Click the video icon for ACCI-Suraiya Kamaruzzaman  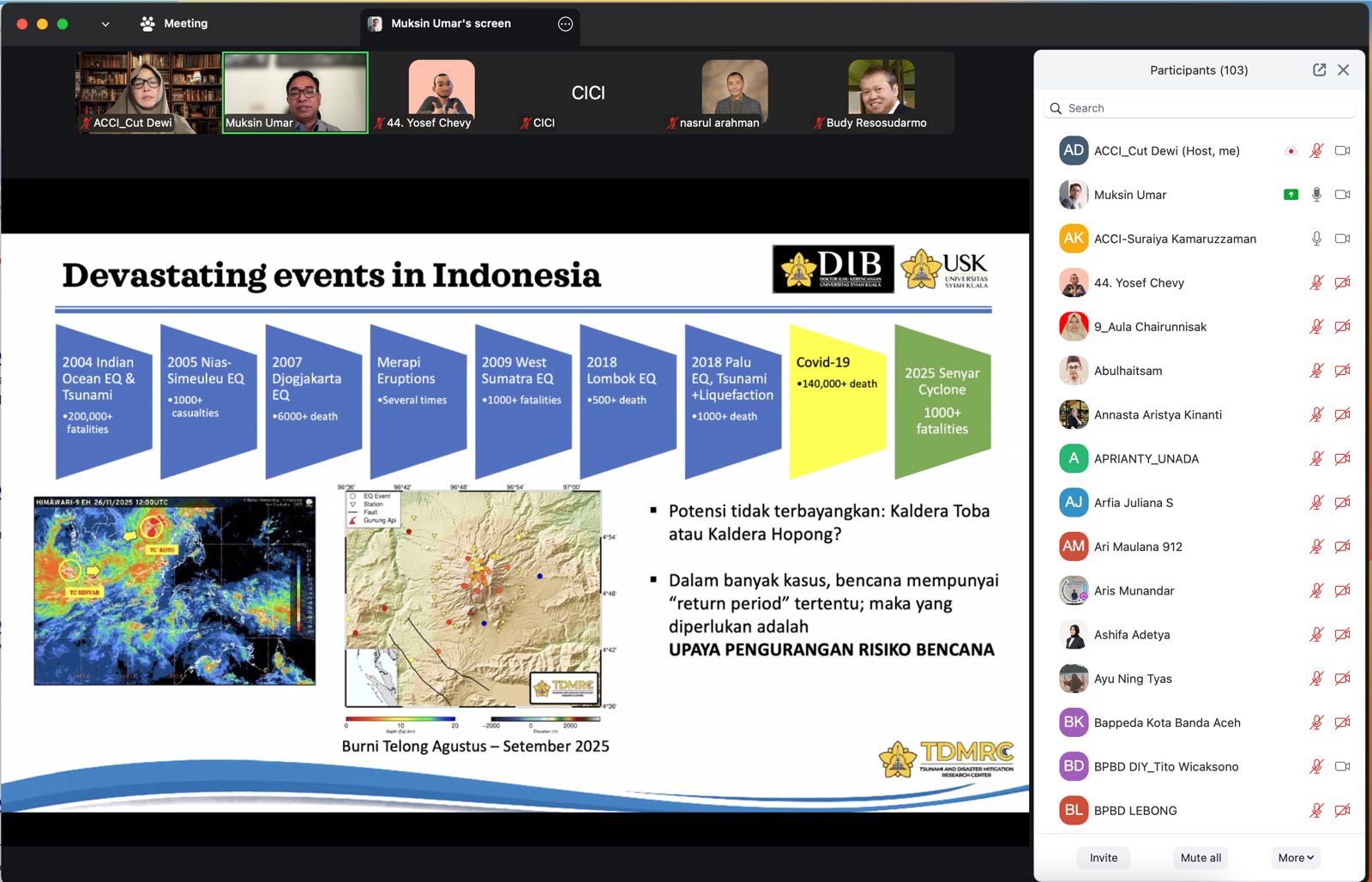pyautogui.click(x=1342, y=239)
